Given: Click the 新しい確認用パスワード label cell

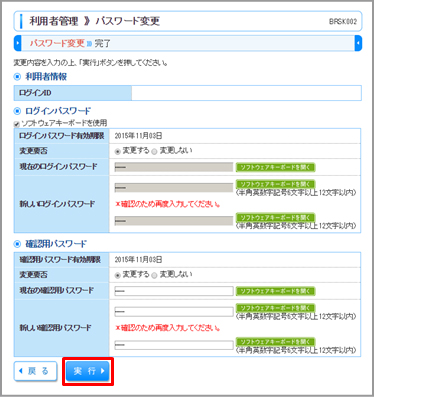Looking at the screenshot, I should pyautogui.click(x=62, y=328).
